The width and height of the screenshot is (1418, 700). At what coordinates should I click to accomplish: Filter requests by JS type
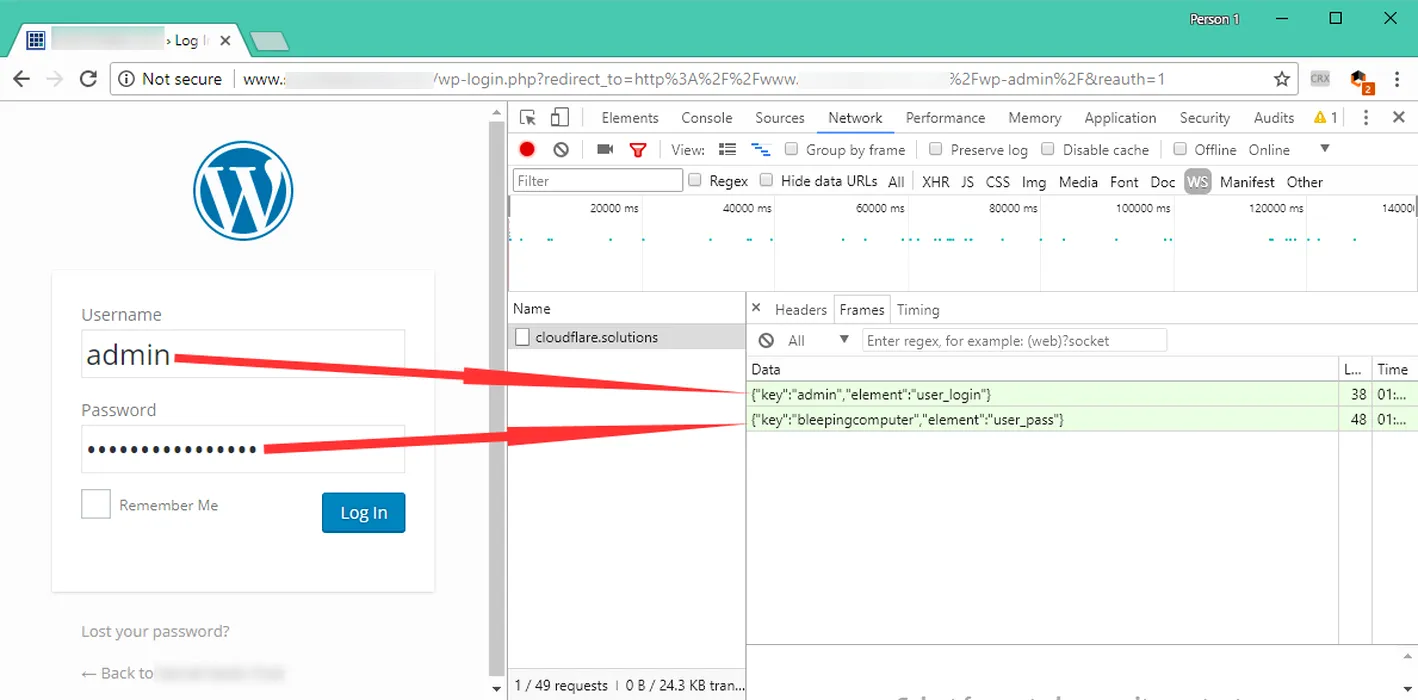[x=967, y=182]
